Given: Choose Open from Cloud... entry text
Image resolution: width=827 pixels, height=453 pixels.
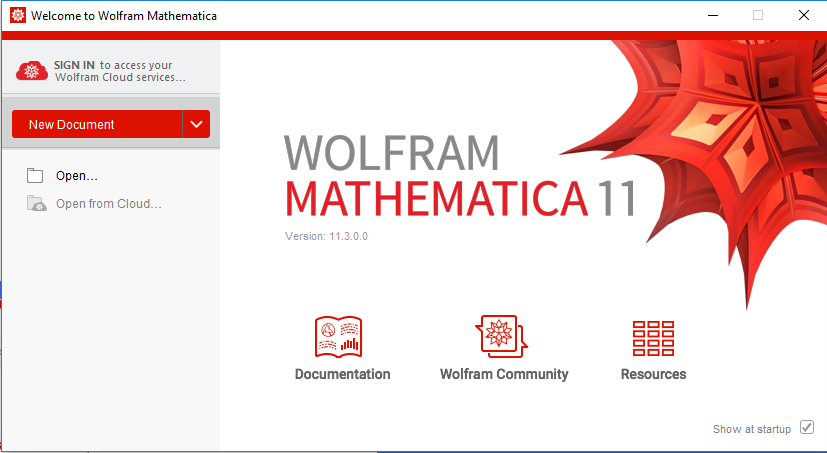Looking at the screenshot, I should tap(108, 204).
